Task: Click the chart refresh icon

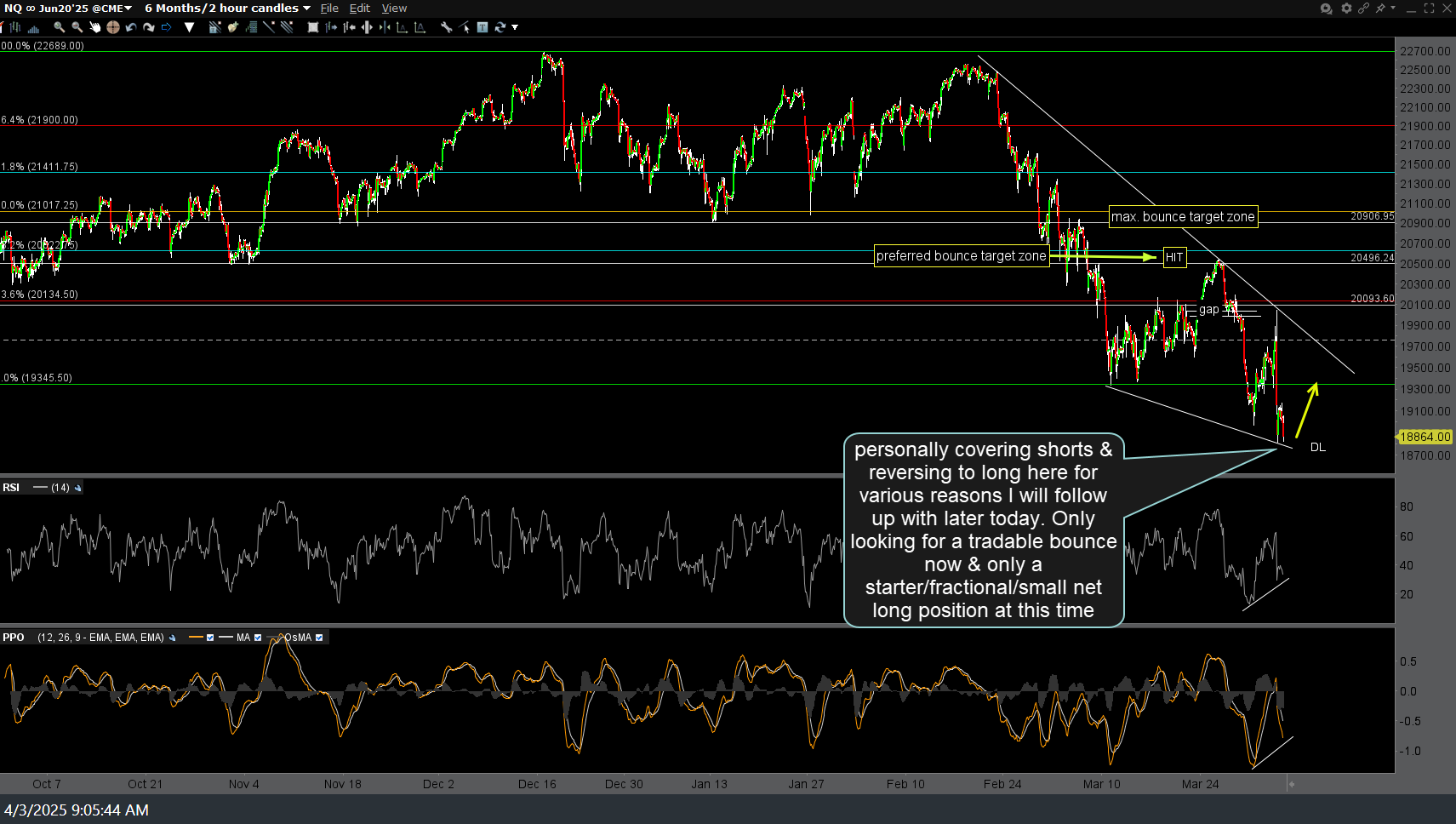Action: [x=500, y=27]
